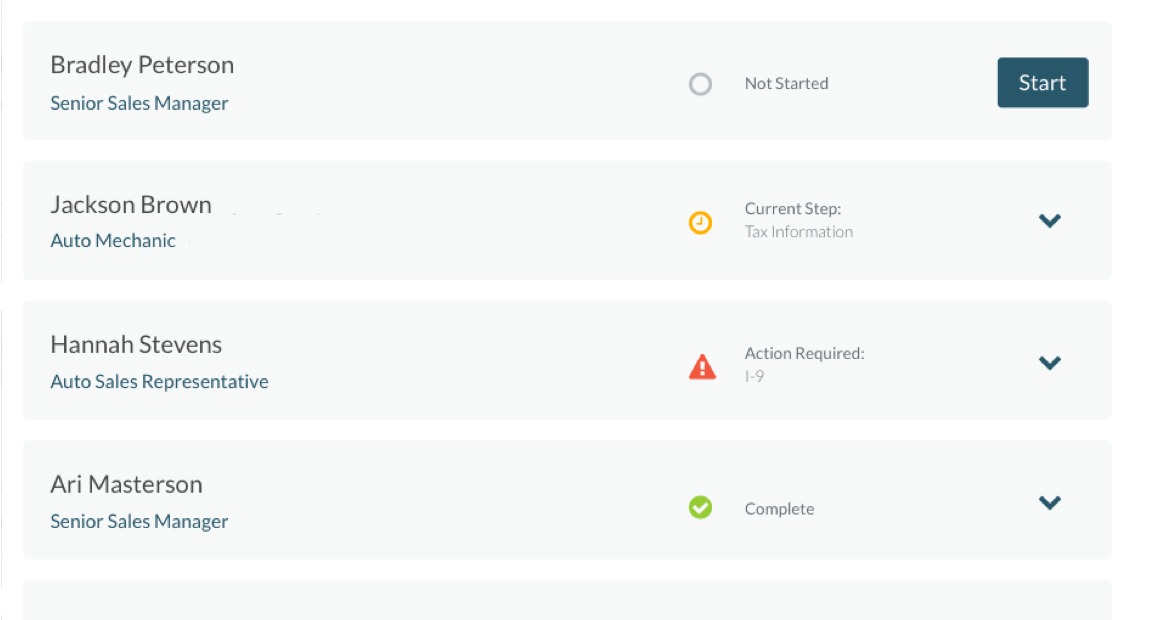
Task: Click Current Step Tax Information text
Action: (798, 221)
